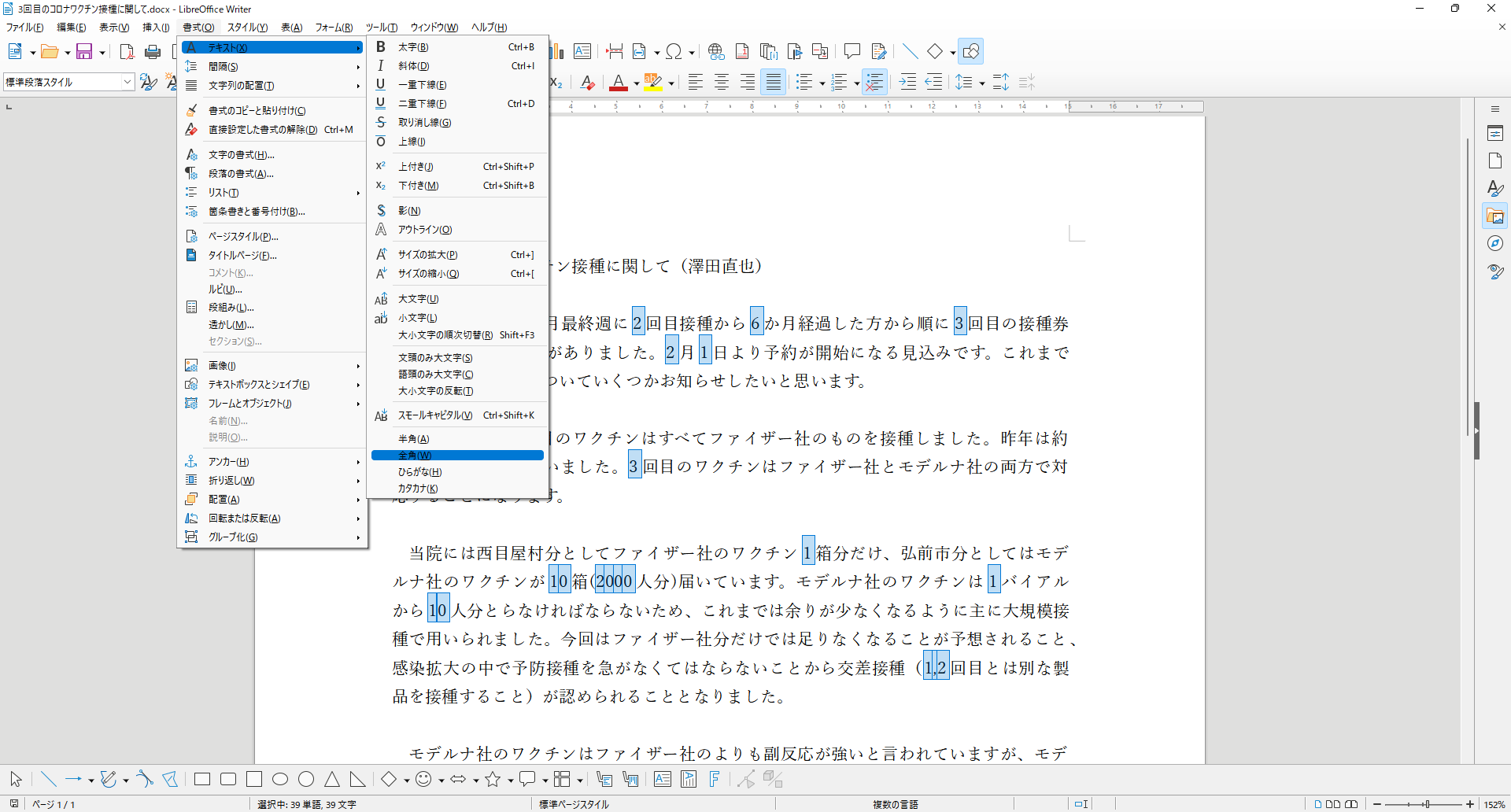Viewport: 1511px width, 812px height.
Task: Click the insert comment icon
Action: [x=852, y=52]
